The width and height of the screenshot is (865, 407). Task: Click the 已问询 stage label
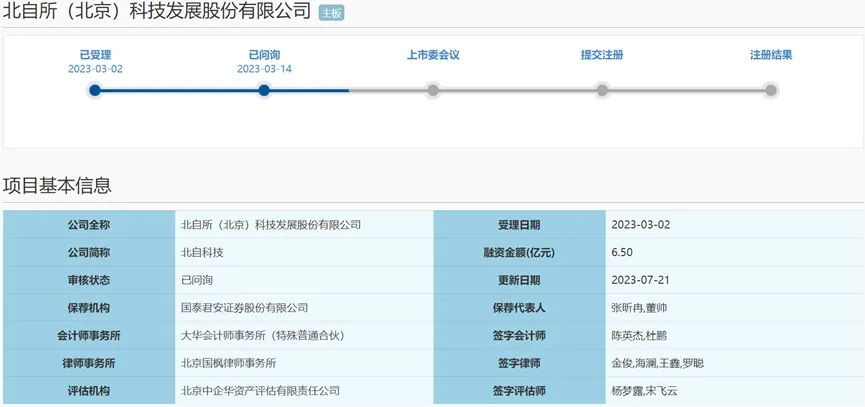point(264,55)
